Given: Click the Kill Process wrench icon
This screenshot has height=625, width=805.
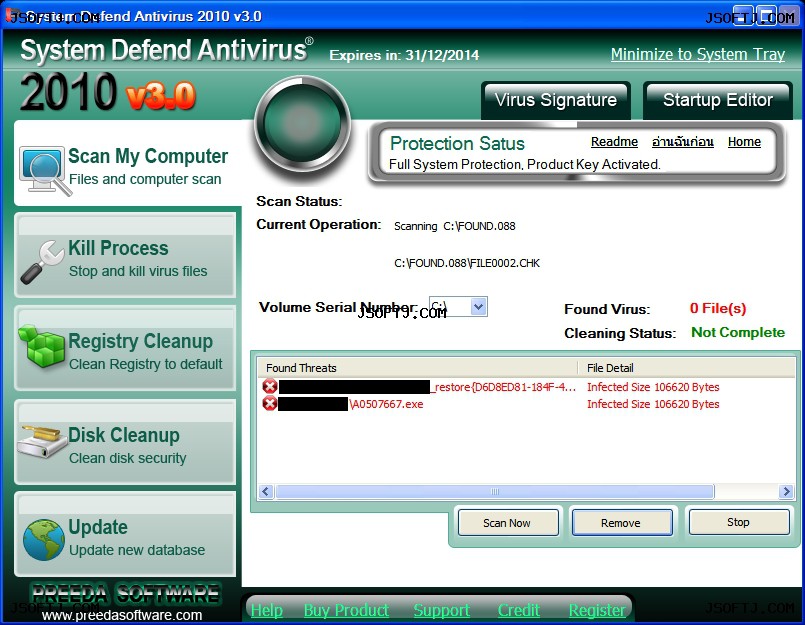Looking at the screenshot, I should tap(42, 261).
